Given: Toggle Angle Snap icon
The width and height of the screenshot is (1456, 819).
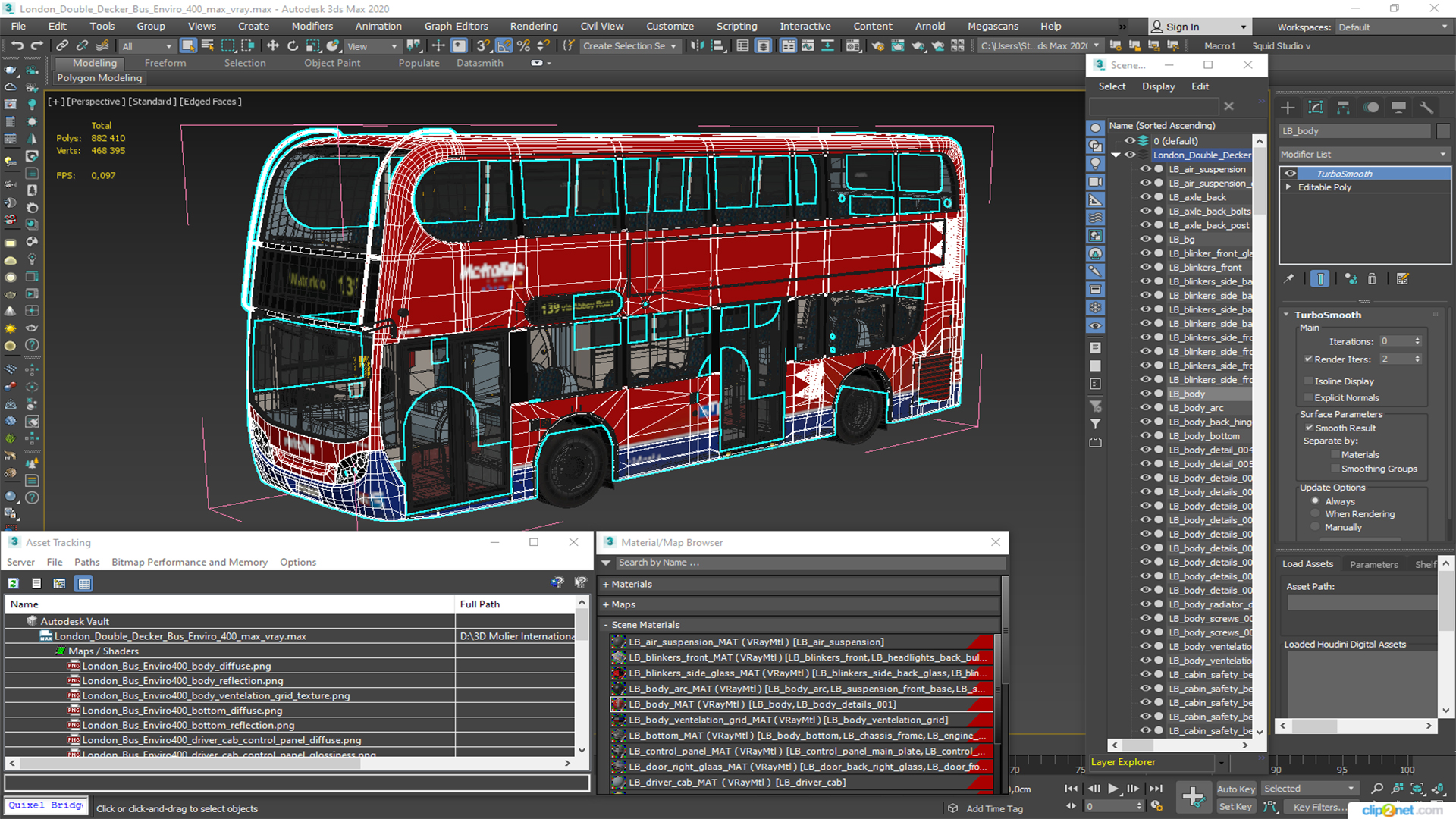Looking at the screenshot, I should pyautogui.click(x=504, y=45).
